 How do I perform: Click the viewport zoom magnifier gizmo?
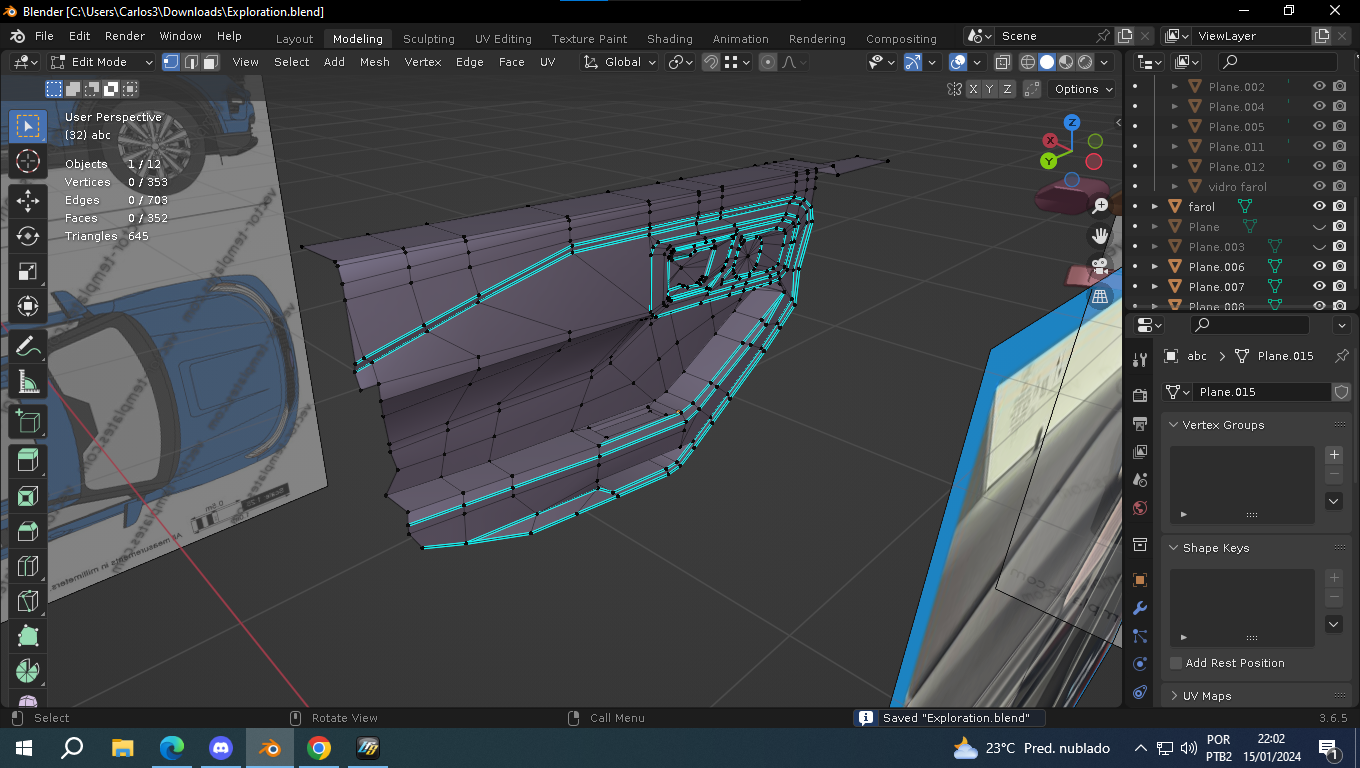1100,206
